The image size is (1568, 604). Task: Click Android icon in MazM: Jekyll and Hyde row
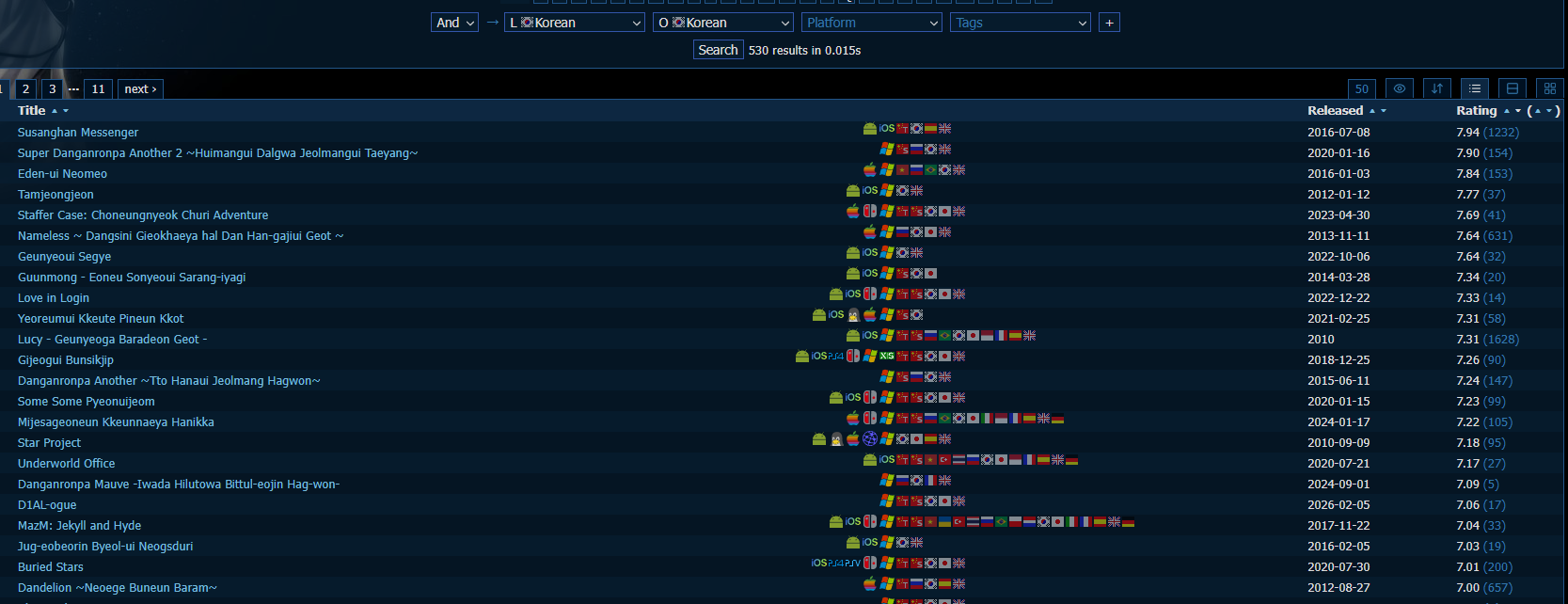pos(836,521)
